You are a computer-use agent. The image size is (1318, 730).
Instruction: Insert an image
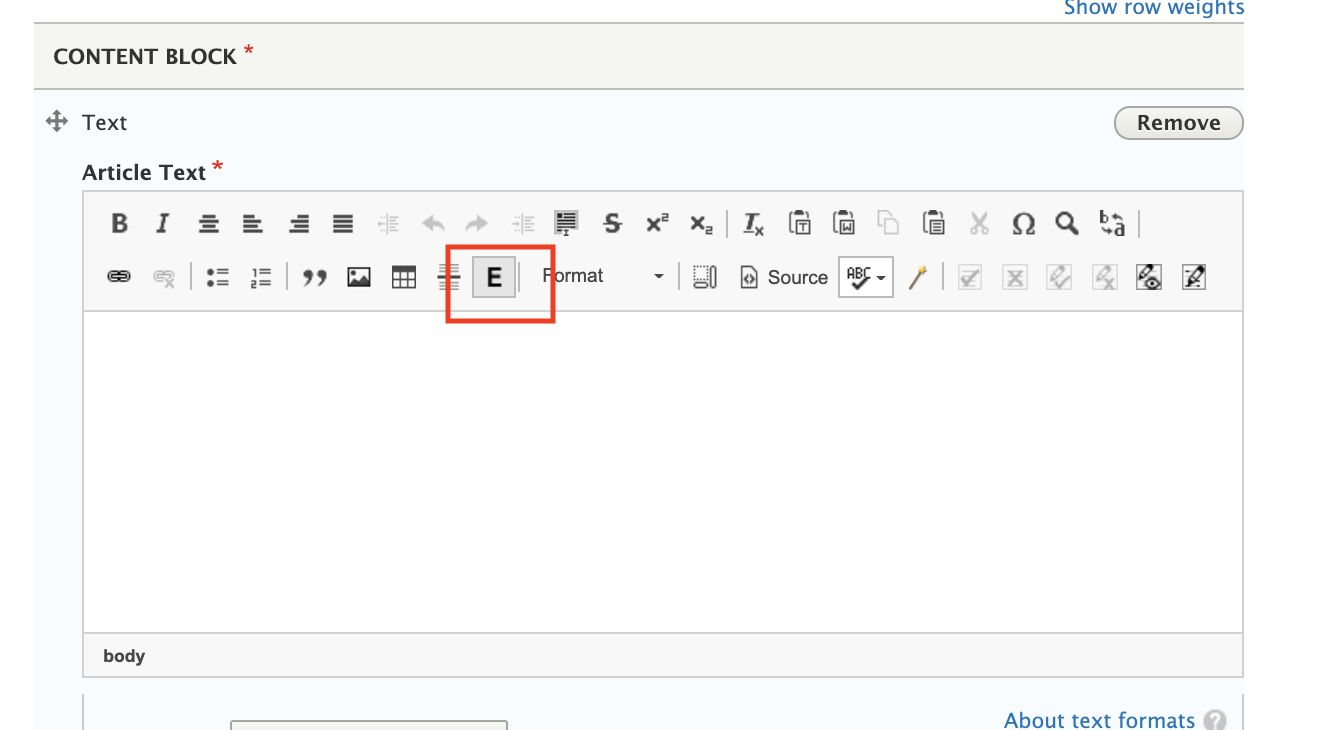pos(359,277)
